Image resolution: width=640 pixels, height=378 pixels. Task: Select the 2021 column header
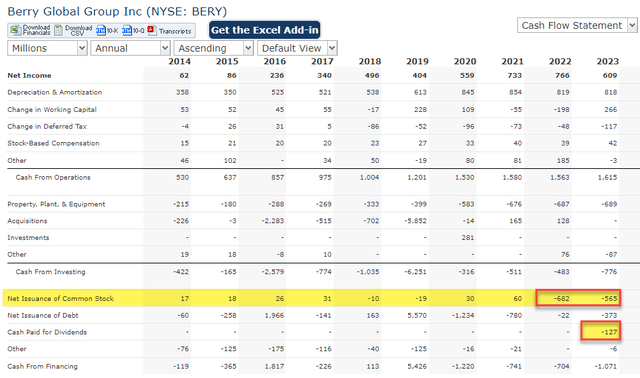point(513,62)
